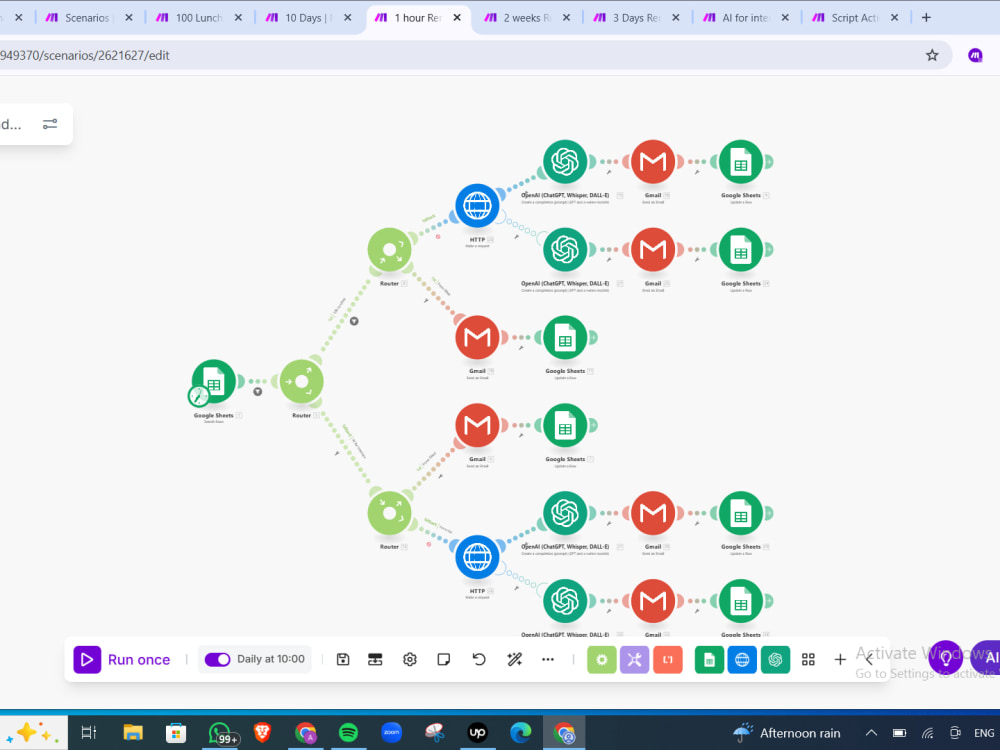Click the Undo arrow icon
The height and width of the screenshot is (750, 1000).
(479, 659)
